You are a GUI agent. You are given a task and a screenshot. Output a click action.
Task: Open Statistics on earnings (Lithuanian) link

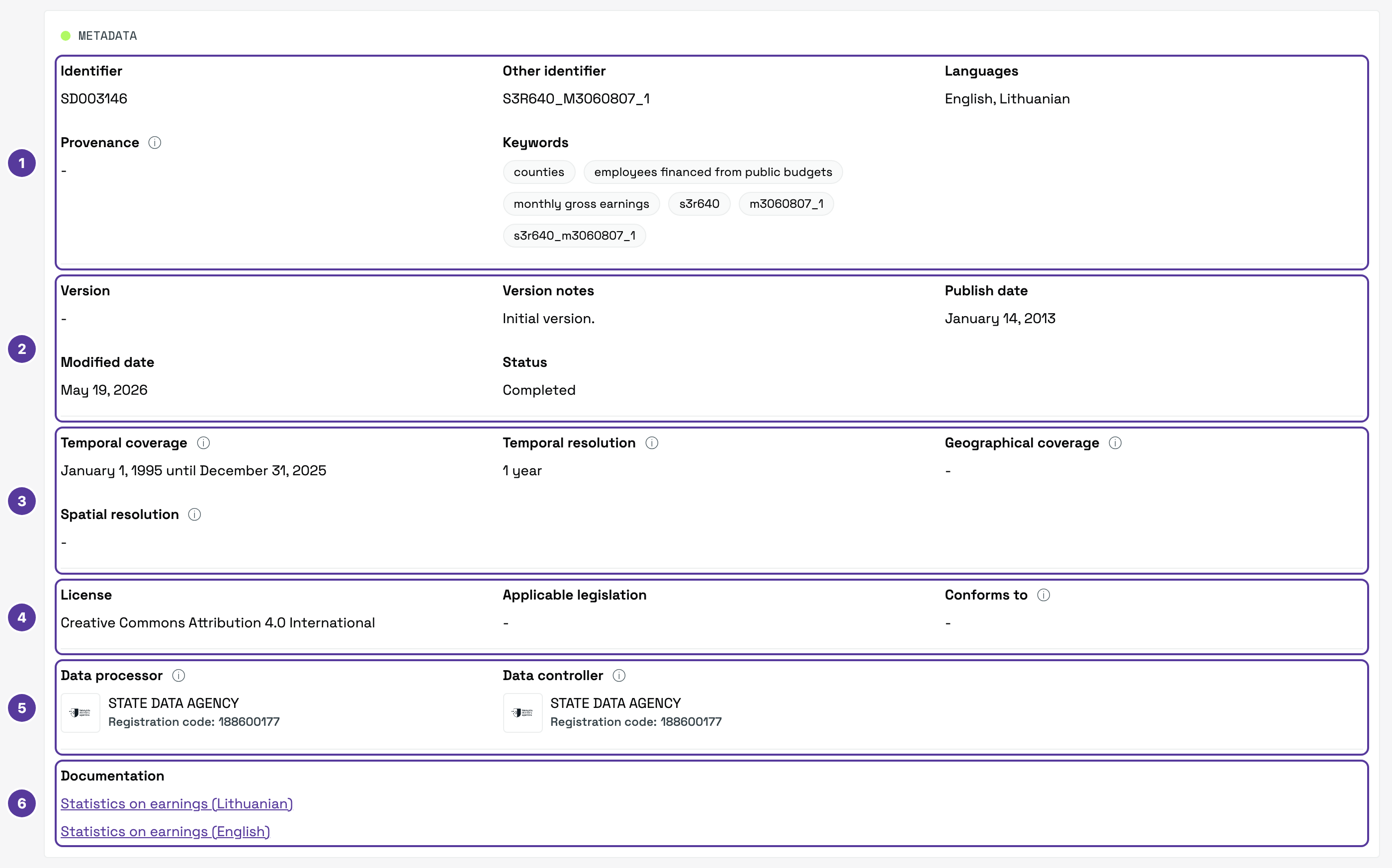(x=177, y=804)
